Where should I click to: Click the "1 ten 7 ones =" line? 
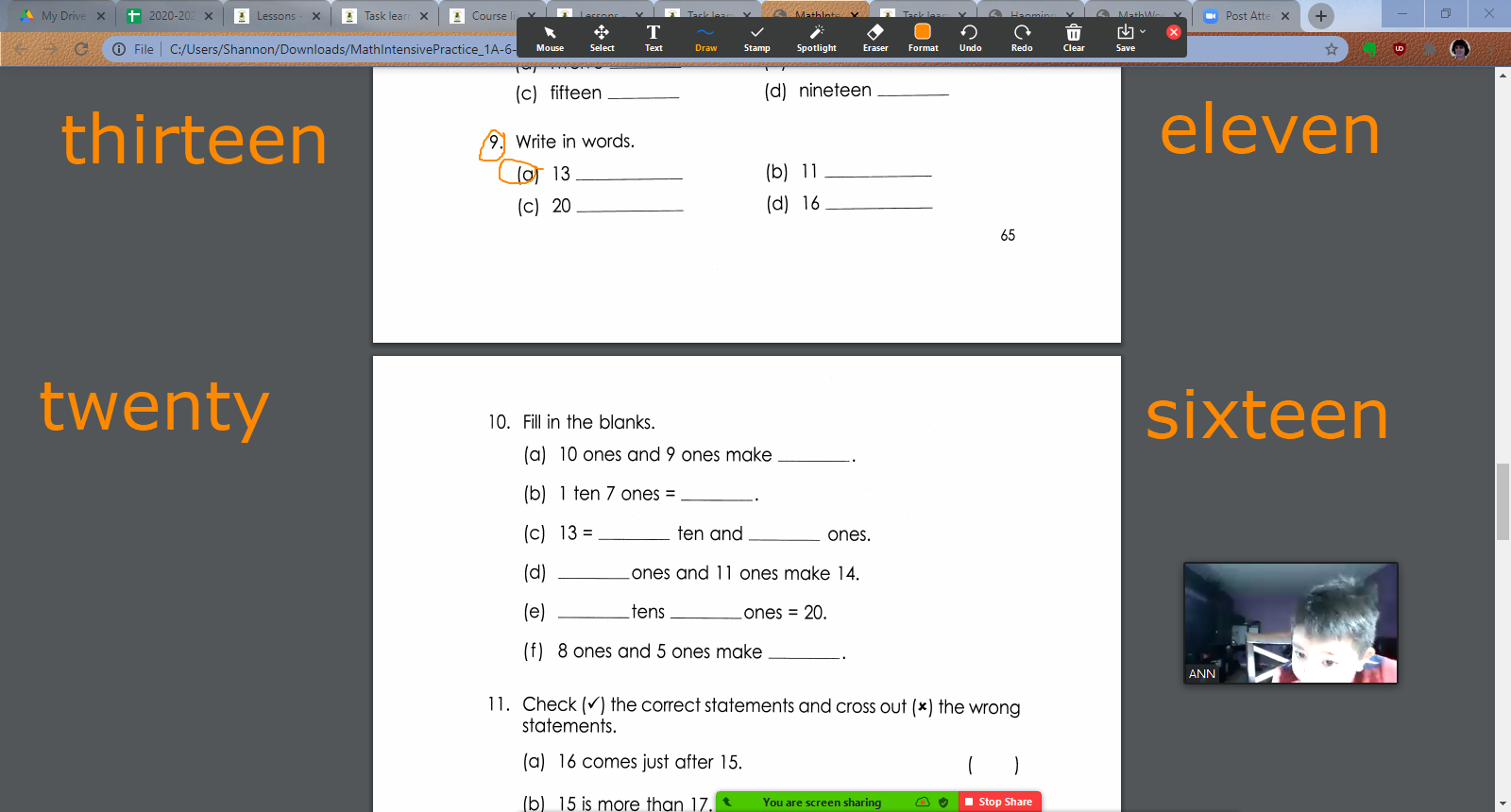(617, 494)
